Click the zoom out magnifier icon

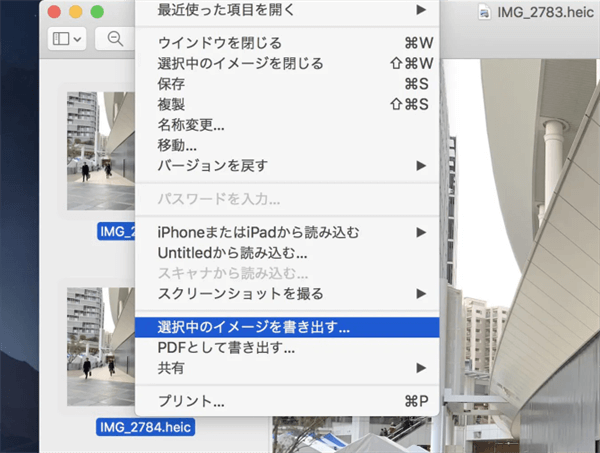(x=115, y=39)
